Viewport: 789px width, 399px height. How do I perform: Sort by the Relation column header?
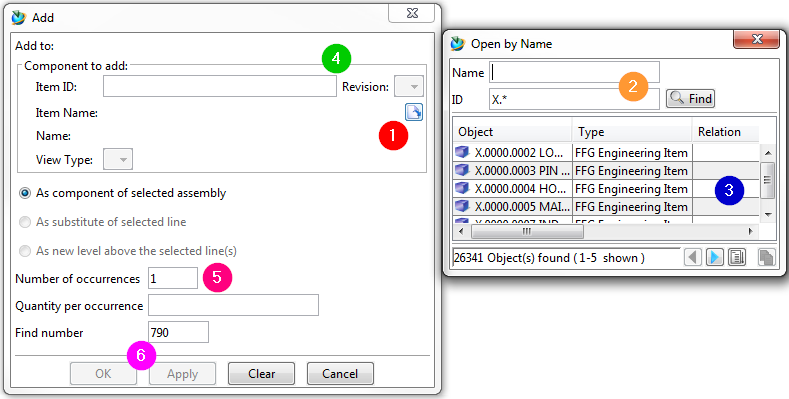(x=725, y=132)
